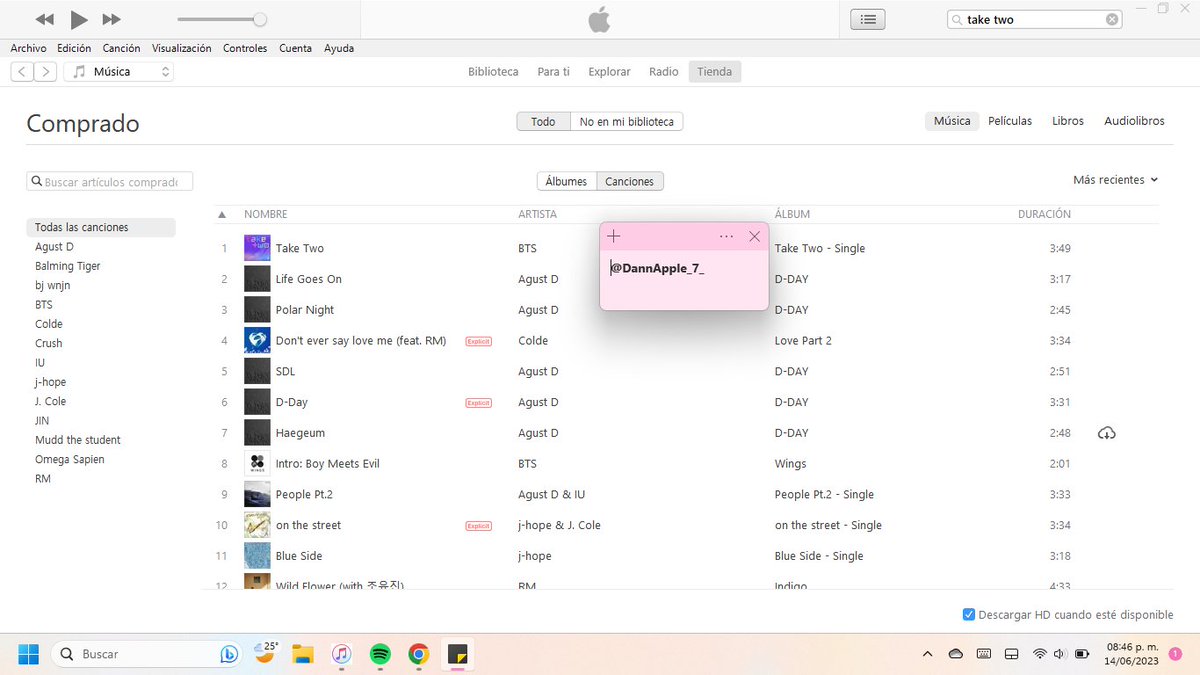
Task: Select Todas las canciones in sidebar
Action: 101,227
